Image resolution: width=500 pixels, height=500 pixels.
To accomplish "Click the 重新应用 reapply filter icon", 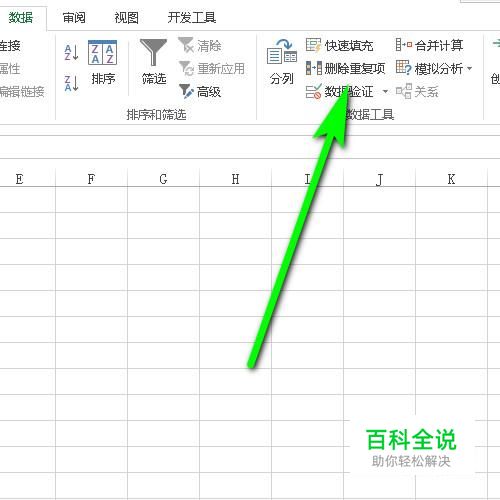I will 186,68.
